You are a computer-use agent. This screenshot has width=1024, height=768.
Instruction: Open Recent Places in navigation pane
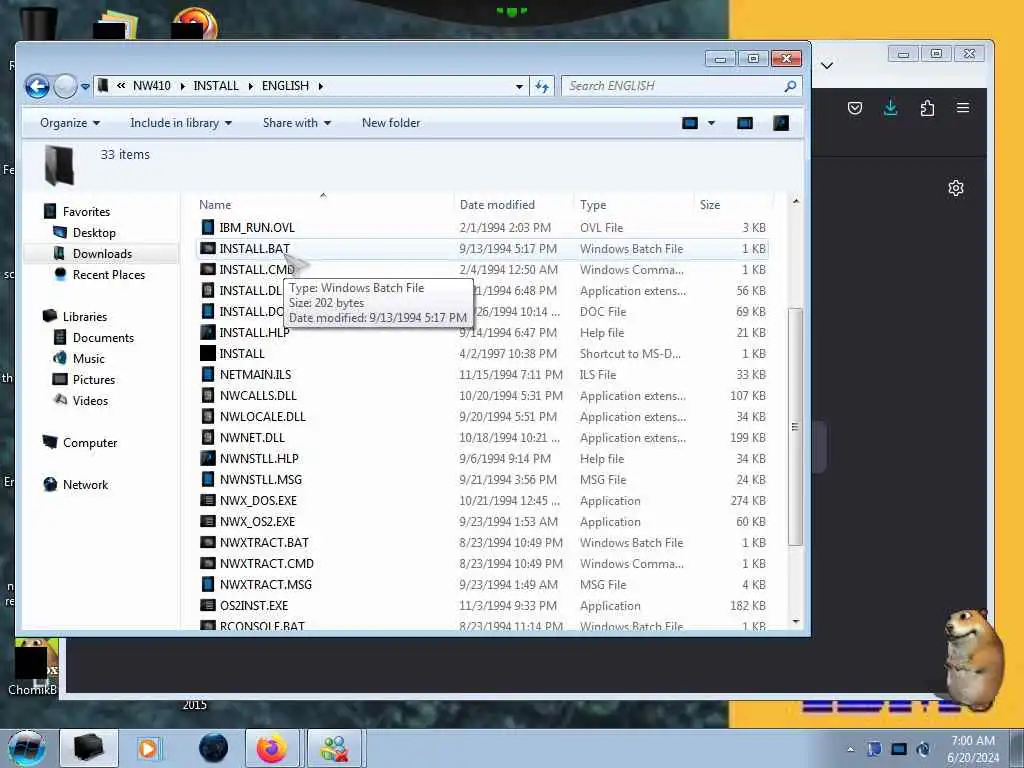[108, 275]
